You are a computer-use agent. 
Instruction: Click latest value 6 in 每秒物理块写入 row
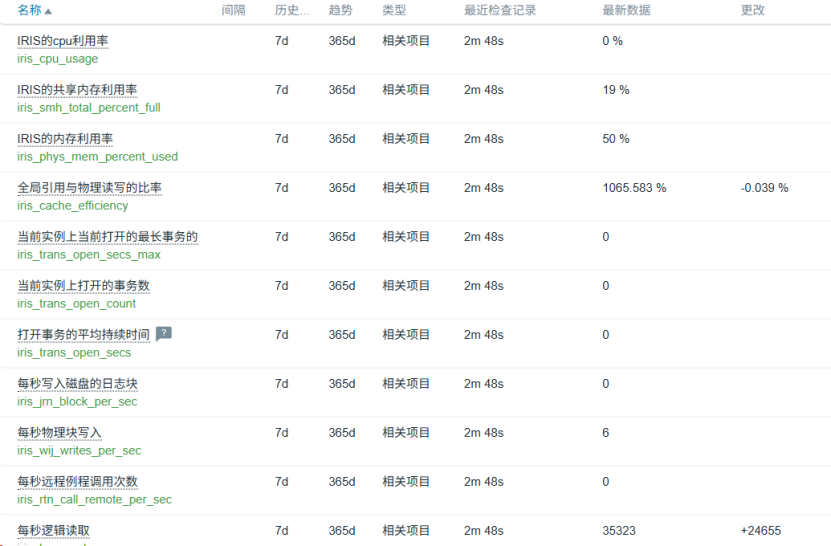coord(605,433)
